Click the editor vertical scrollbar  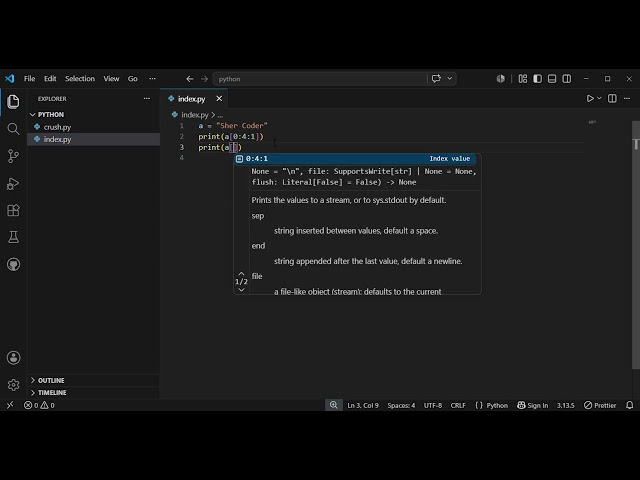pyautogui.click(x=636, y=245)
